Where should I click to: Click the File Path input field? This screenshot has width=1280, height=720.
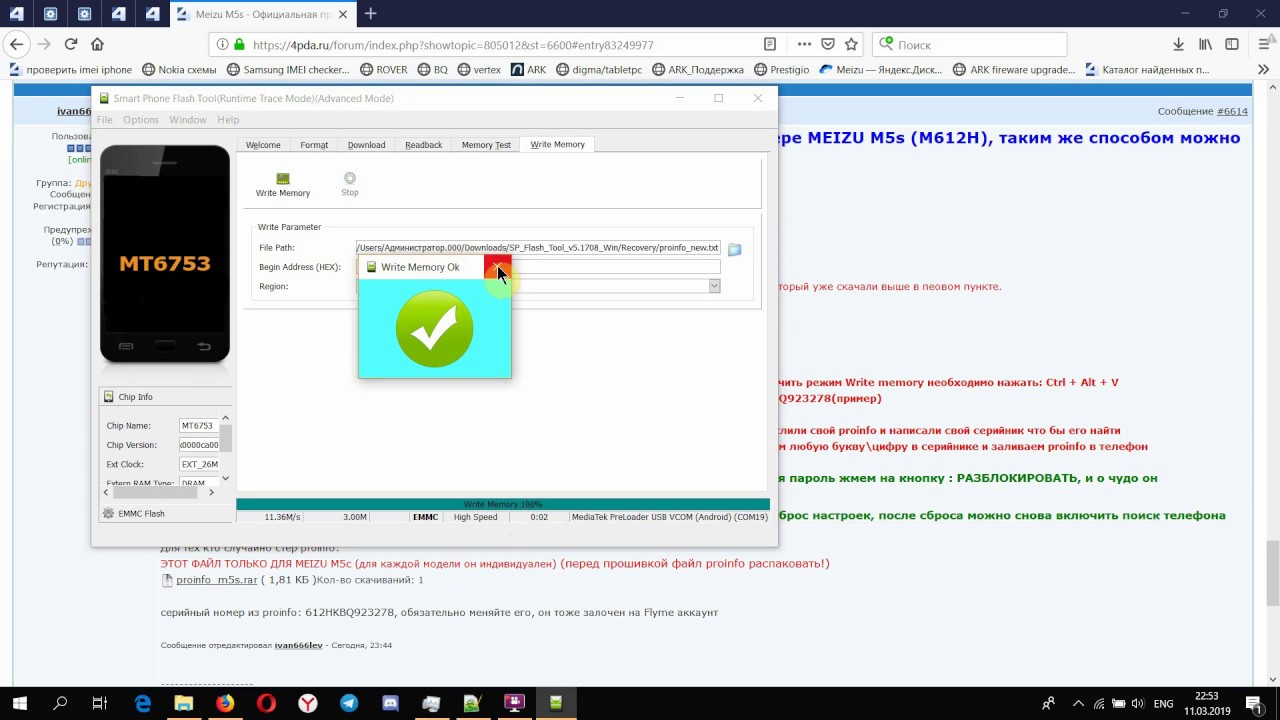point(538,248)
